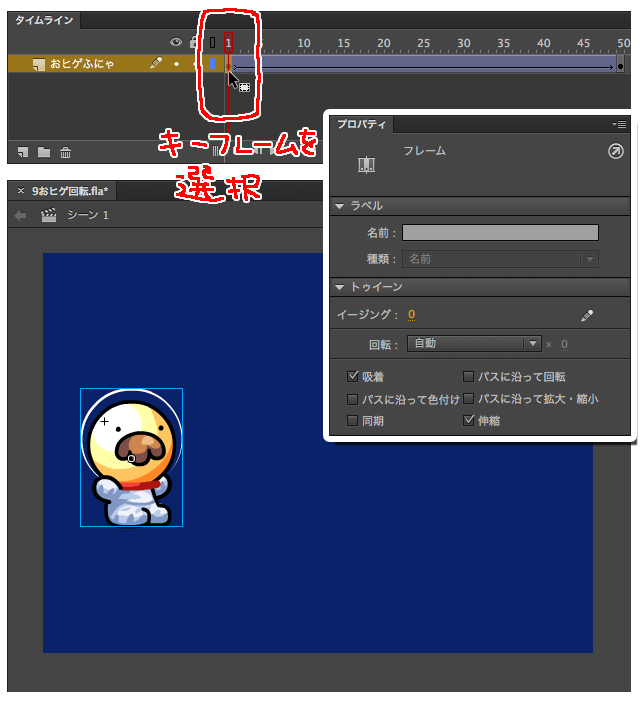
Task: Click the 名前 label input field
Action: point(500,233)
